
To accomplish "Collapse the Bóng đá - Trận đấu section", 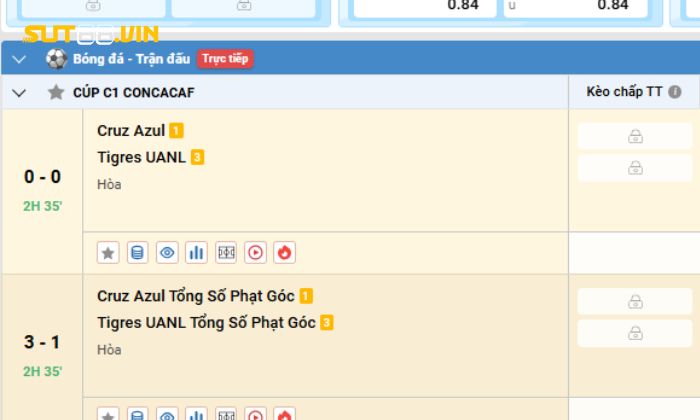I will (19, 59).
